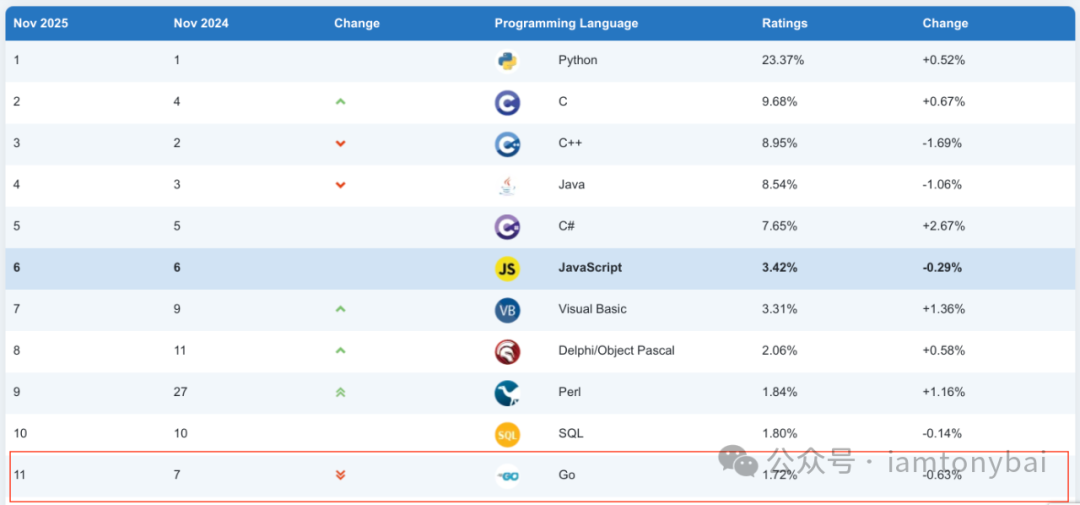The image size is (1080, 505).
Task: Click the orange SQL icon
Action: pos(507,434)
